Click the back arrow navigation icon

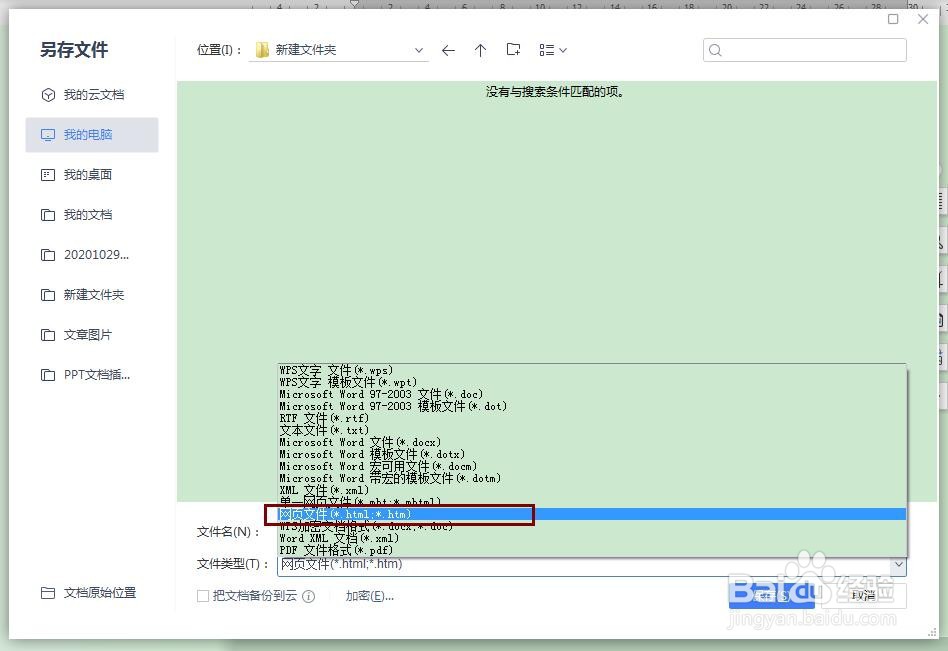[448, 49]
